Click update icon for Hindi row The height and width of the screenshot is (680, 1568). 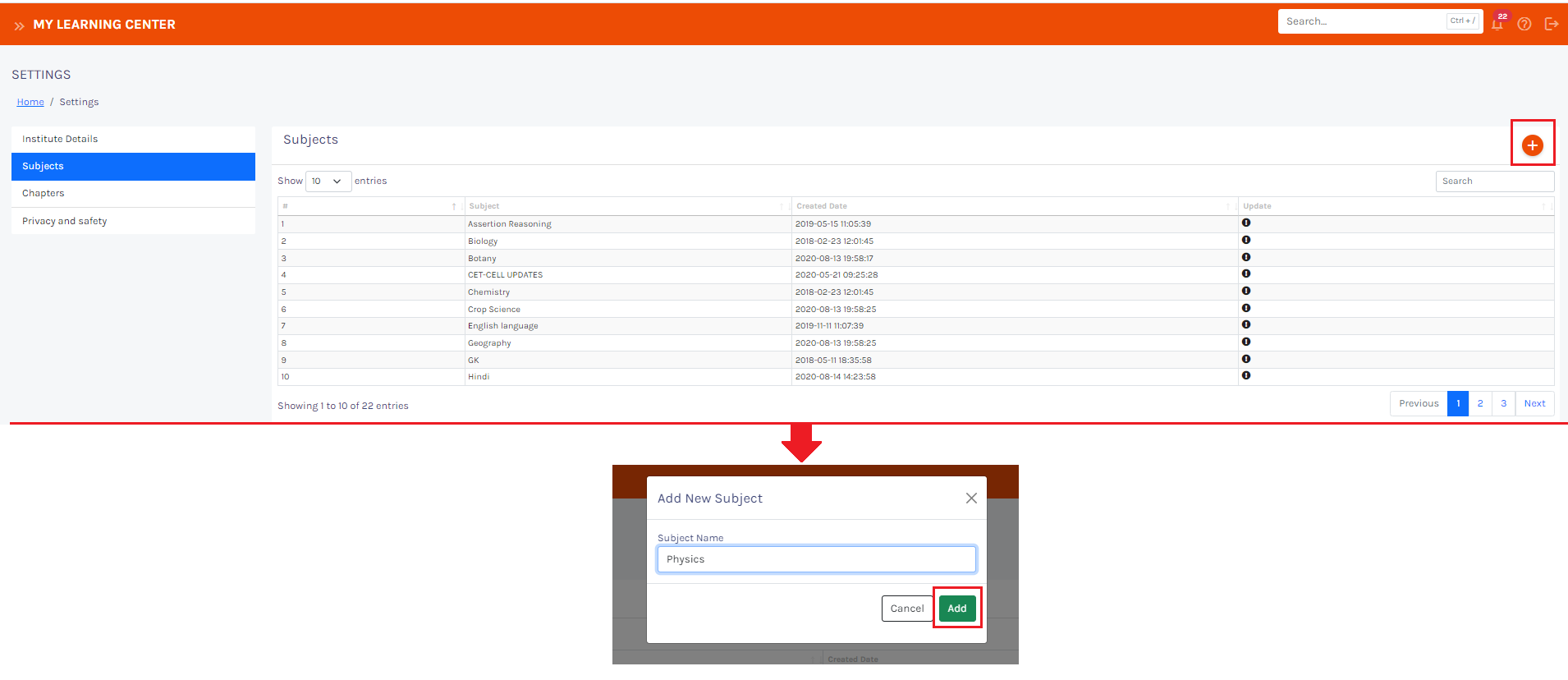[1245, 376]
